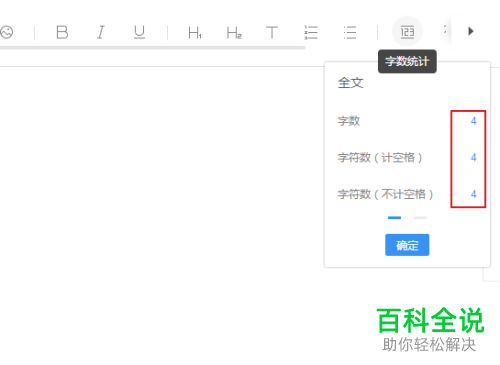Select the 全文 heading in popup
This screenshot has height=365, width=500.
coord(350,83)
